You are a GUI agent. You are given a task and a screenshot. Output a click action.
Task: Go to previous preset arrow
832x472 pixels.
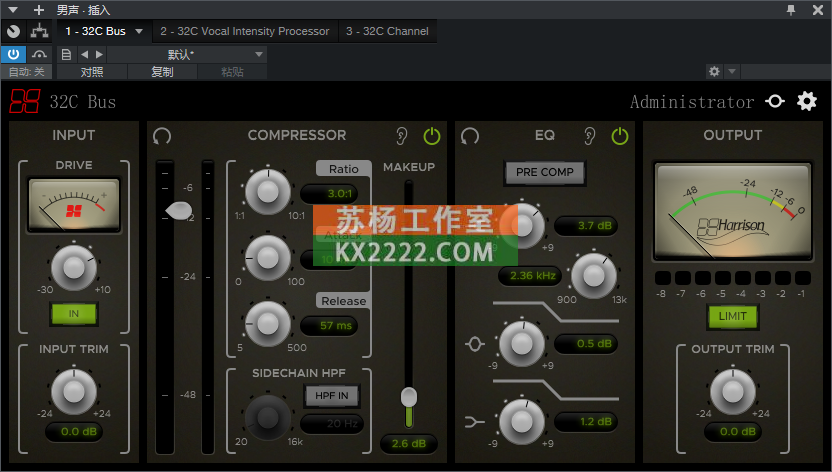84,54
